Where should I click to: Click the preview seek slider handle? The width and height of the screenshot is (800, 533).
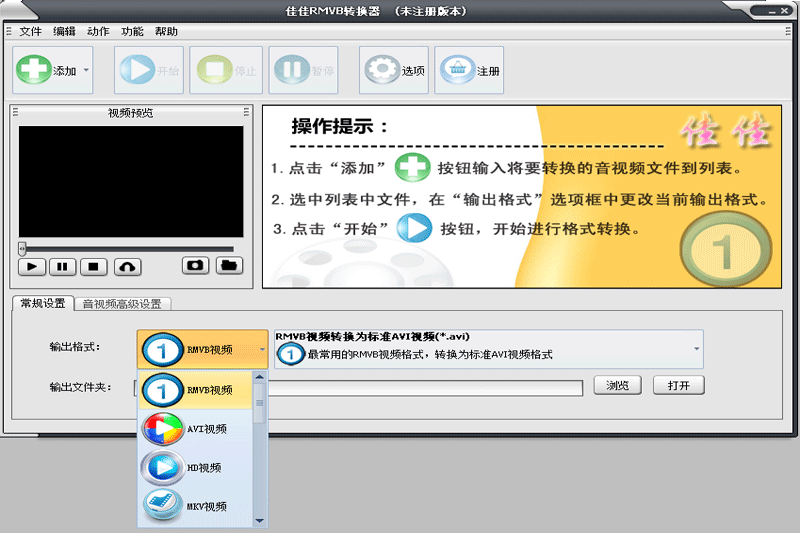(x=22, y=249)
